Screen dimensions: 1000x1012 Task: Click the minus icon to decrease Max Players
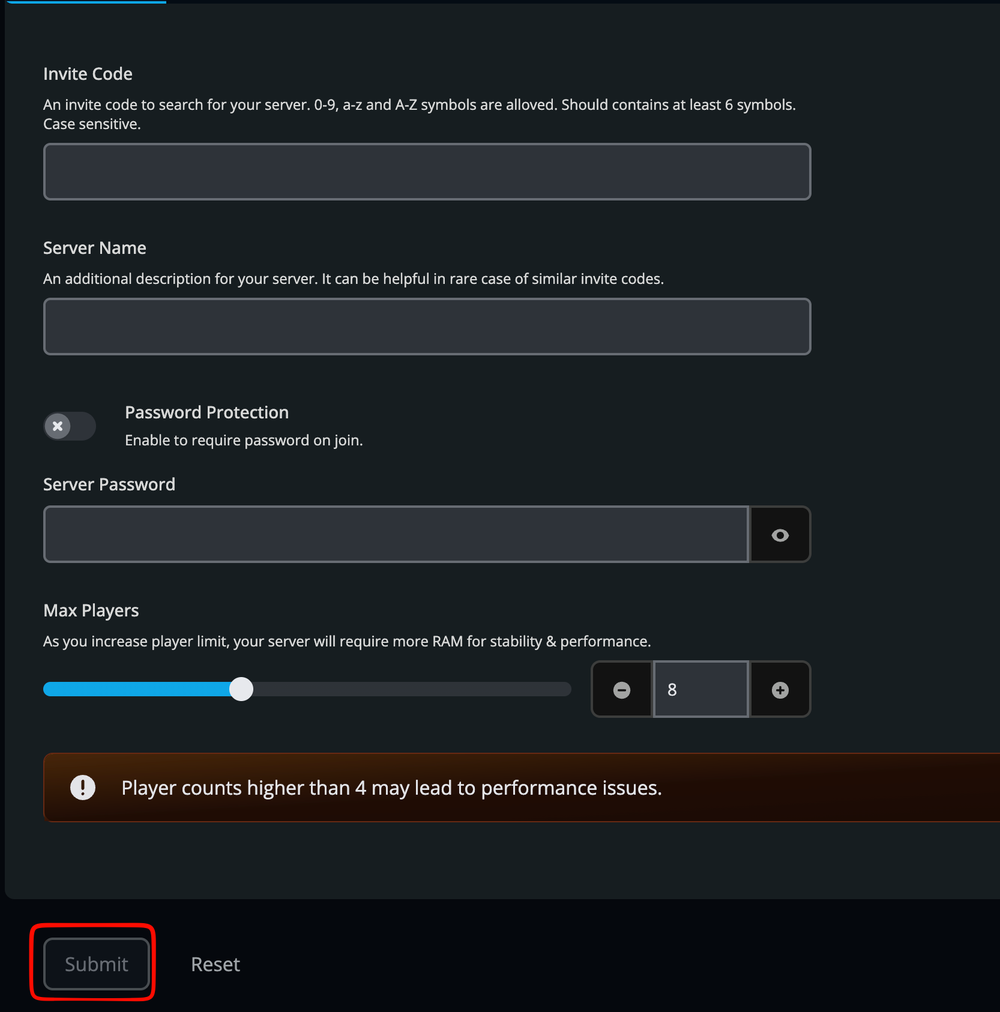621,689
